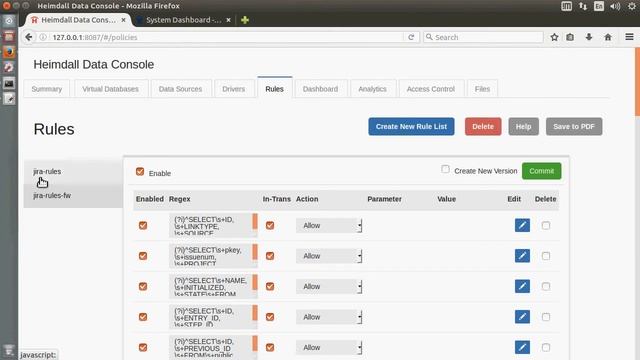This screenshot has width=640, height=360.
Task: Click the orange scrollbar of pkey regex box
Action: (x=255, y=252)
